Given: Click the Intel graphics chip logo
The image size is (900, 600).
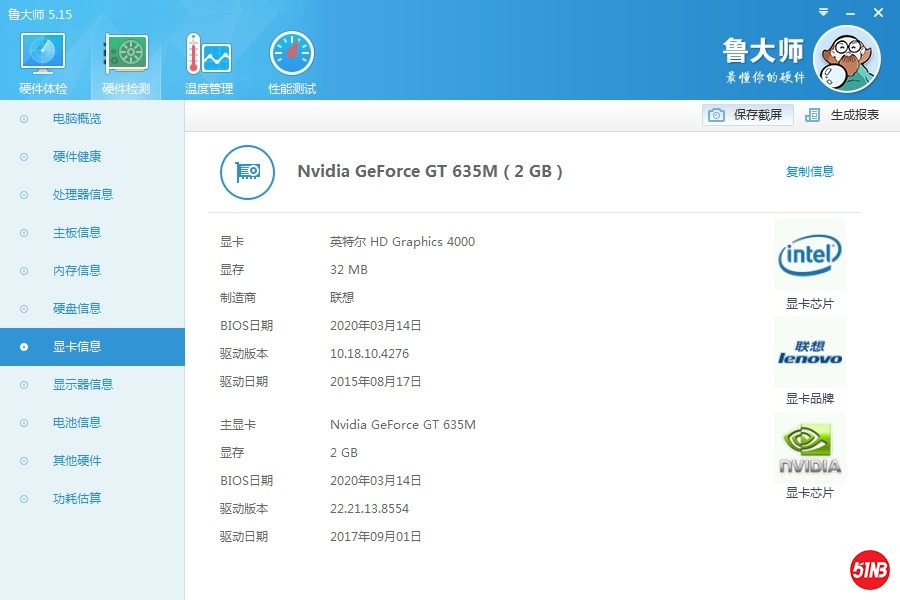Looking at the screenshot, I should (809, 256).
